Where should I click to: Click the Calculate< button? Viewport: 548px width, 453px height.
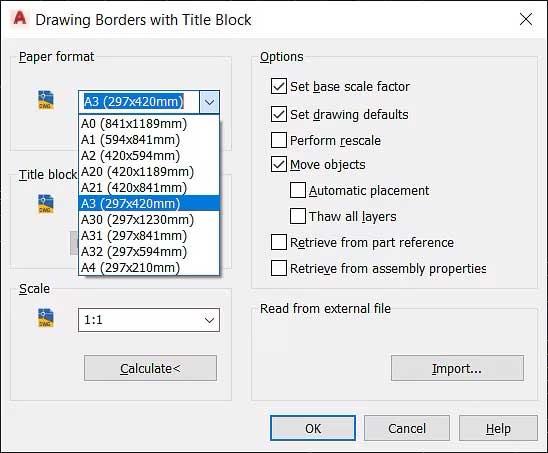tap(150, 368)
